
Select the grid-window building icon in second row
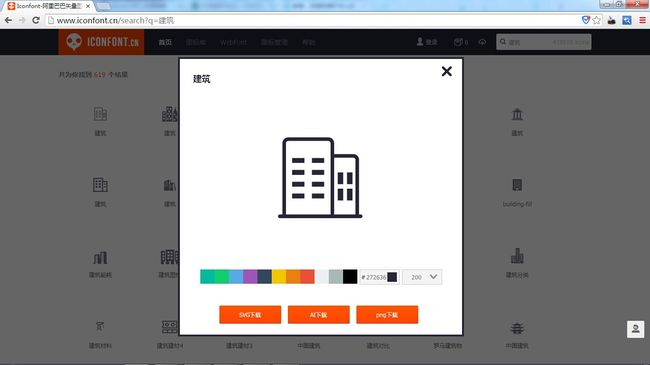click(100, 185)
